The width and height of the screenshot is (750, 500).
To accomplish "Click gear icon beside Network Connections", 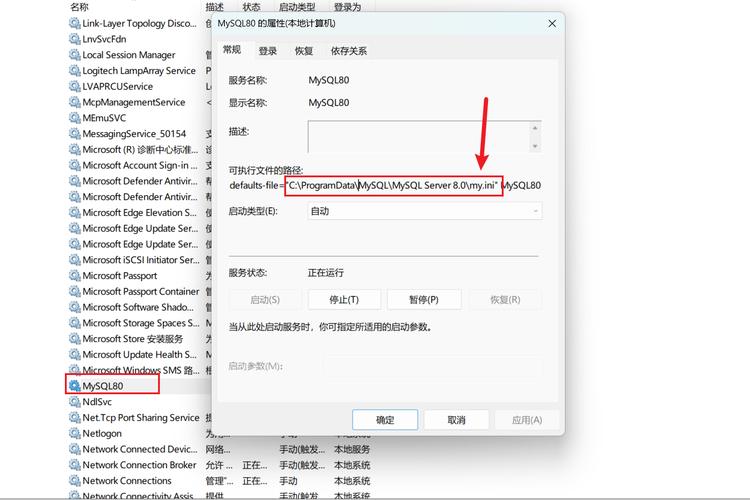I will tap(75, 480).
